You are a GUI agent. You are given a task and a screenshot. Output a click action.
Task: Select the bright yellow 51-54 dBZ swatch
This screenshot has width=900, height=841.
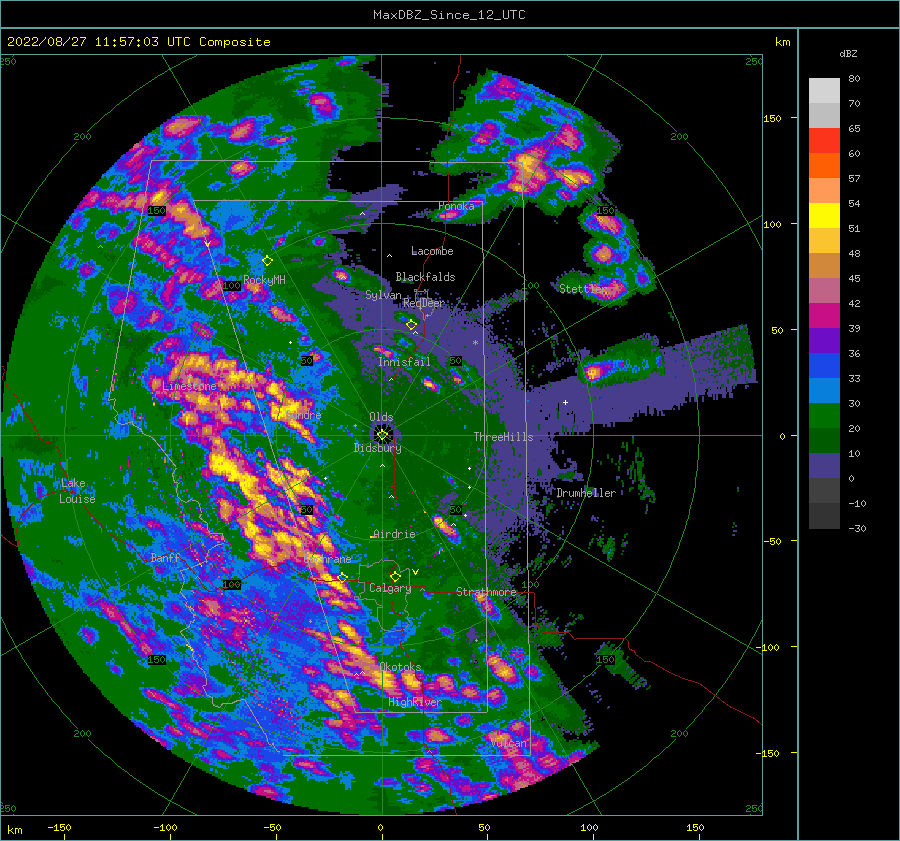[x=824, y=216]
